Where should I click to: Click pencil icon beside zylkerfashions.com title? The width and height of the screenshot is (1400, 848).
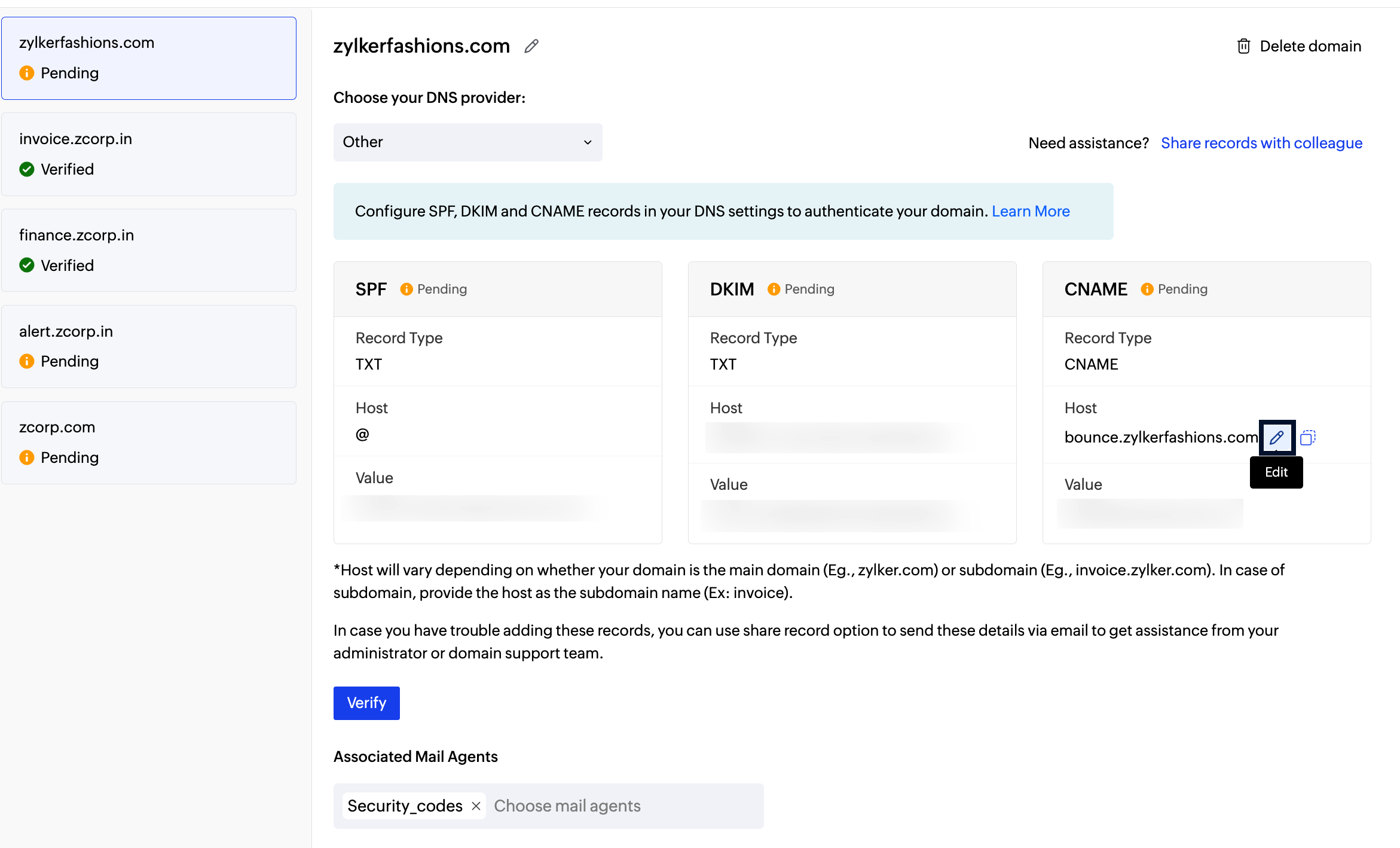[x=531, y=46]
